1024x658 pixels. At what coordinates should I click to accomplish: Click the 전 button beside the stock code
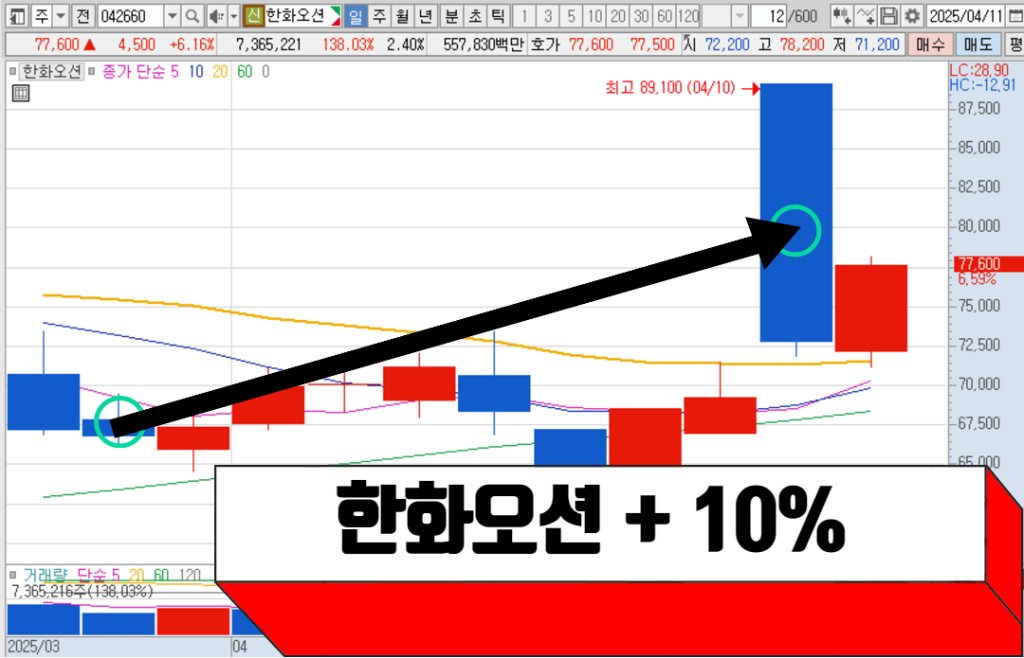(x=82, y=16)
